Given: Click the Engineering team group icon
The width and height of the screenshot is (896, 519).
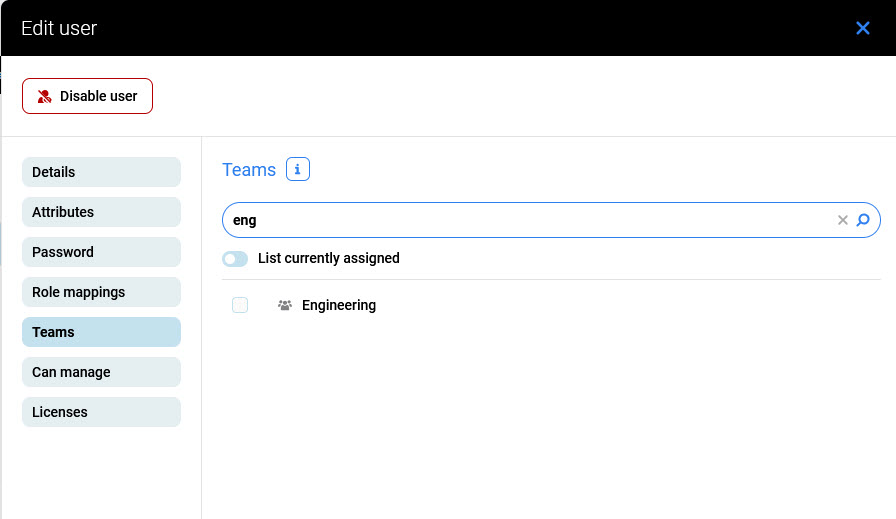Looking at the screenshot, I should pos(284,305).
